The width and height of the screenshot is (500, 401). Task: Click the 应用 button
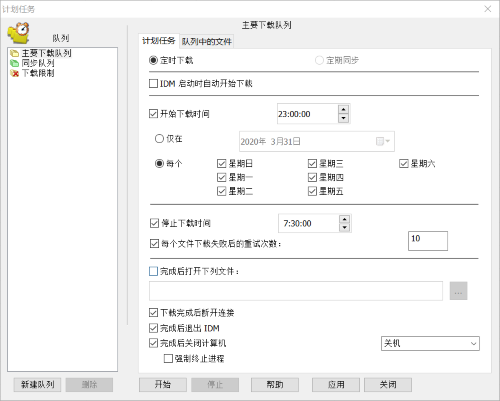pyautogui.click(x=336, y=385)
